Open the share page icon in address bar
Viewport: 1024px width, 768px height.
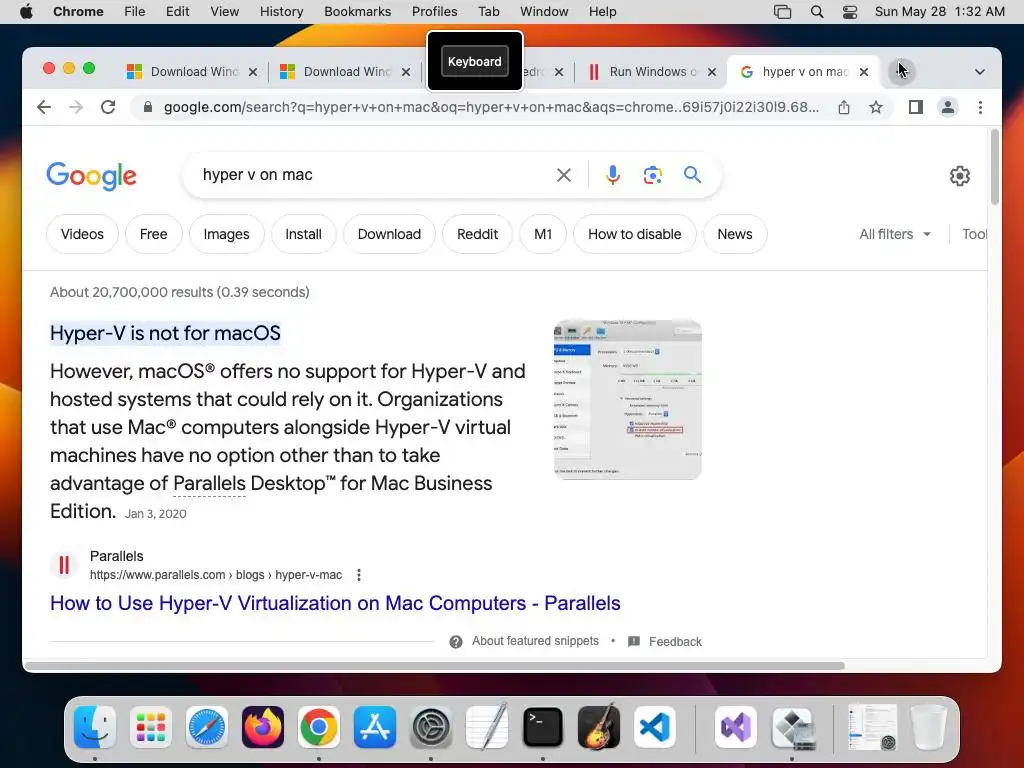(844, 107)
